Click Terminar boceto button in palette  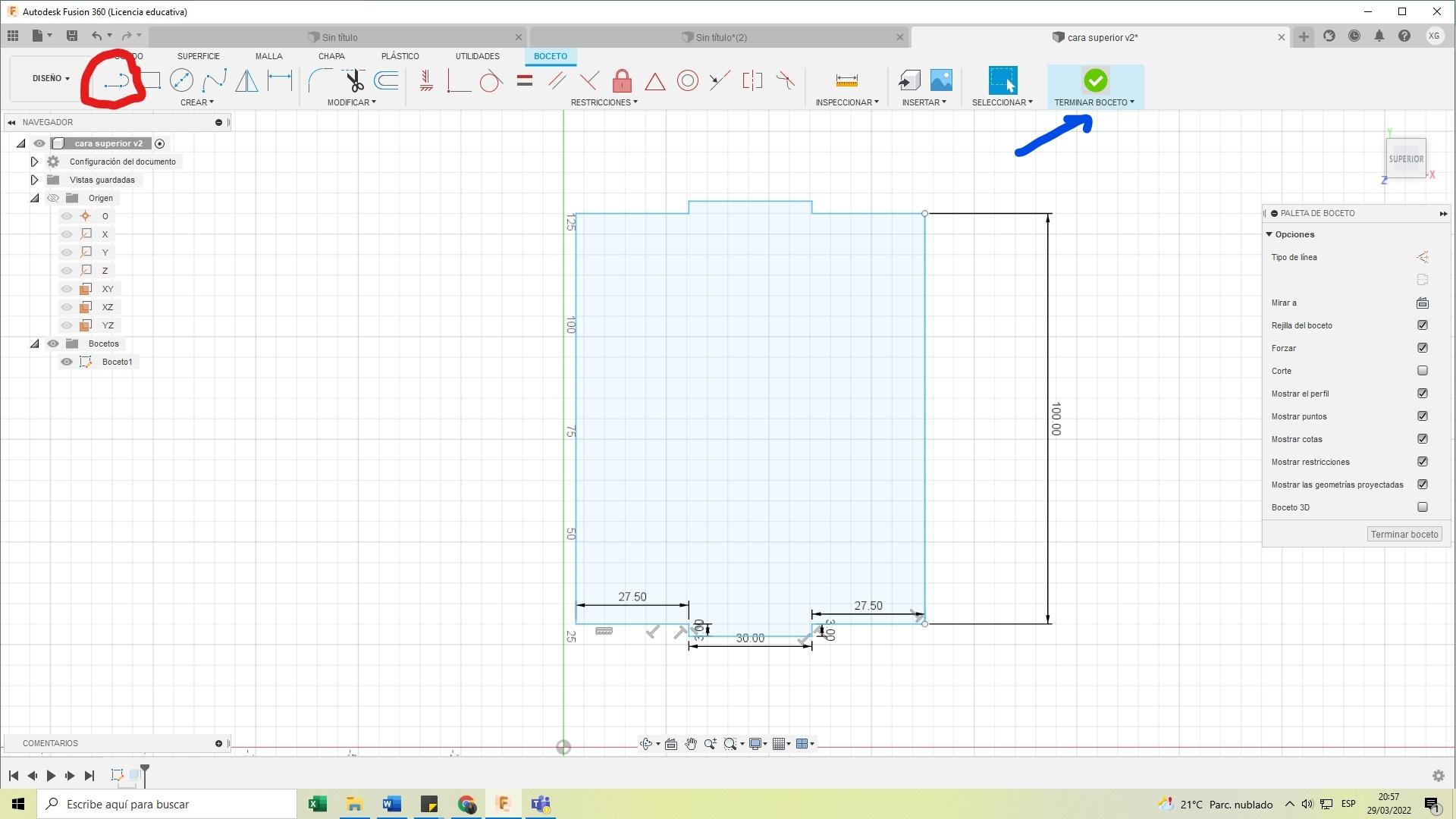(1404, 535)
